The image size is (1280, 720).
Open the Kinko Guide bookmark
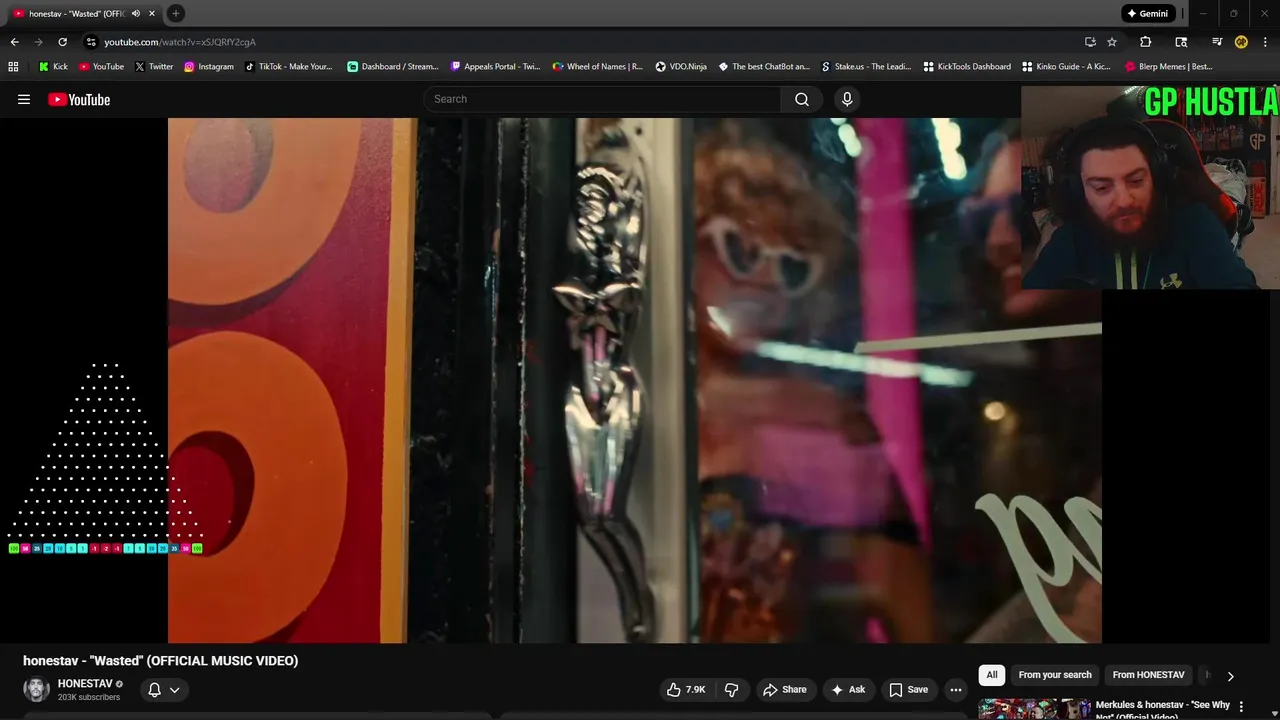pos(1066,67)
